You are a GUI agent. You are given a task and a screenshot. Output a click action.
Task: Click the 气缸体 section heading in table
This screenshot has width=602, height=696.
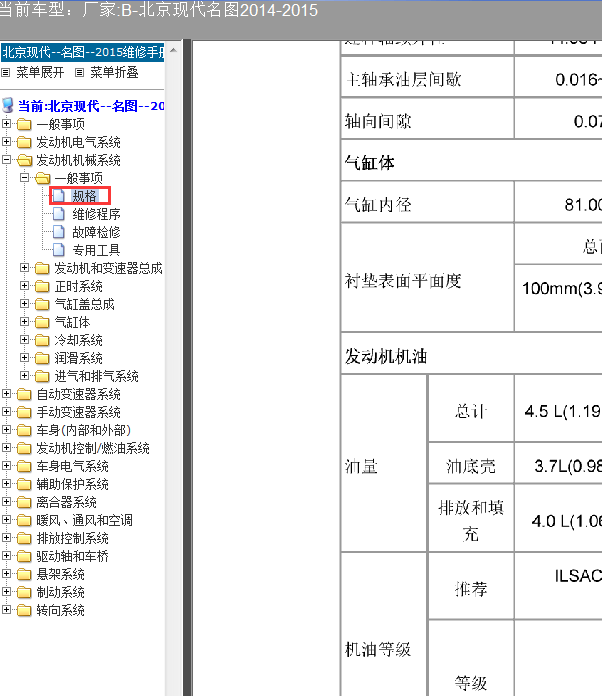click(369, 162)
